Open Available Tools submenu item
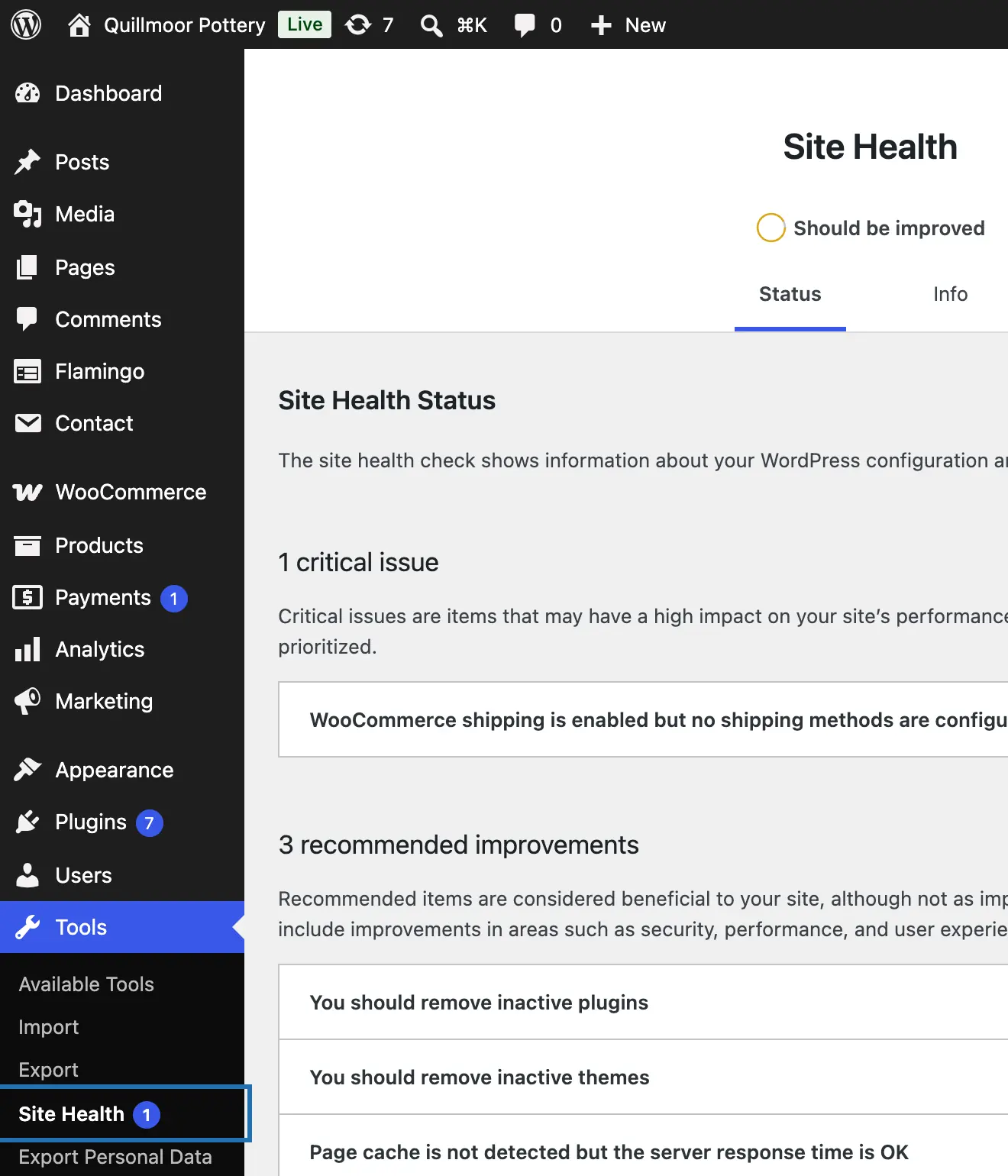This screenshot has height=1176, width=1008. (x=86, y=984)
